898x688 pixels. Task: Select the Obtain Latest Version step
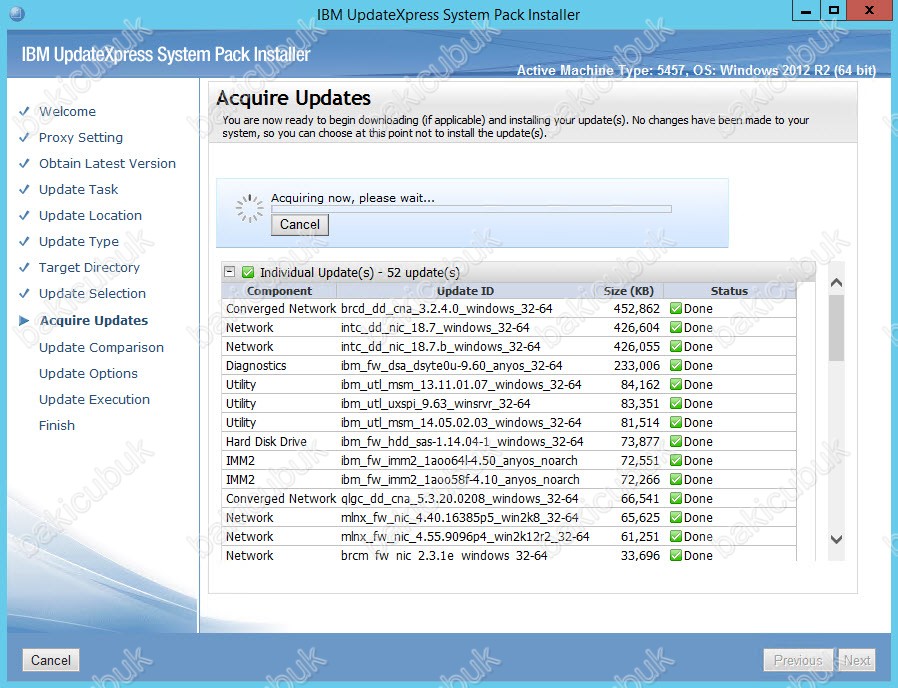(x=107, y=163)
